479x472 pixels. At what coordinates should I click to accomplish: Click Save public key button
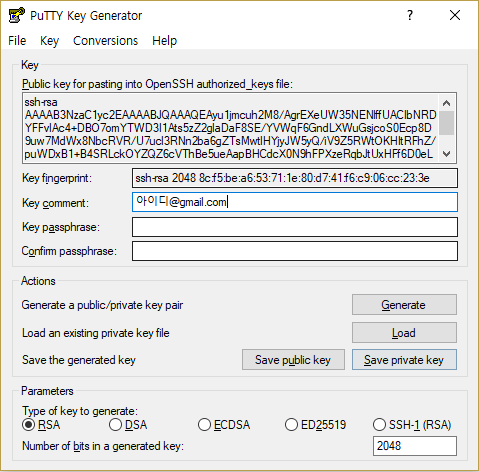click(293, 360)
